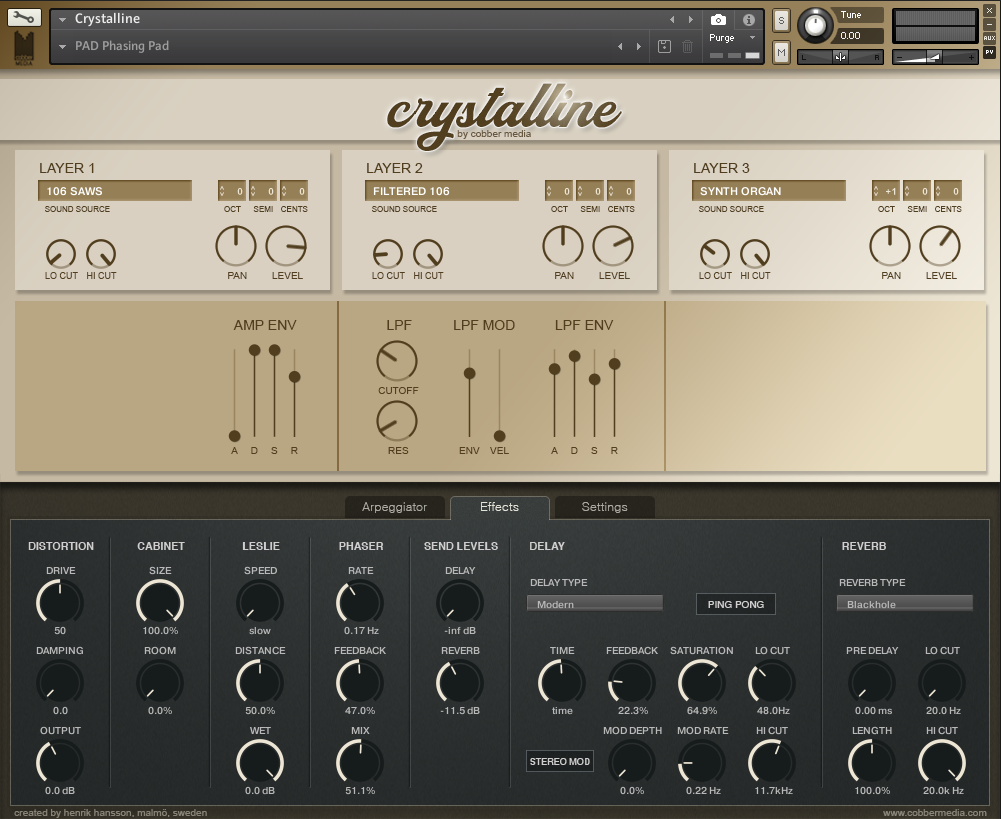Click the Layer 2 CENTS stepper
Screen dimensions: 1001x819
point(621,191)
